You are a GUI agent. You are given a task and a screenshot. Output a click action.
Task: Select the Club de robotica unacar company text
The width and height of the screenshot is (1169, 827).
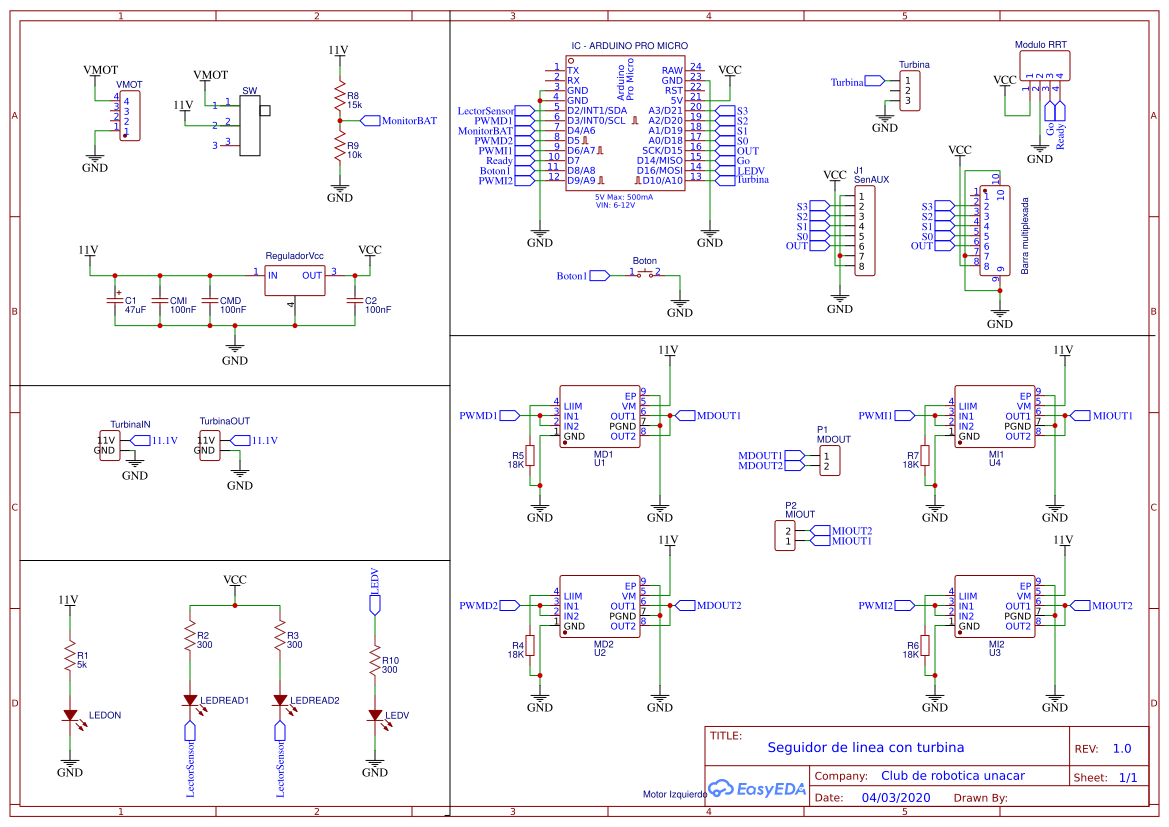(x=952, y=775)
